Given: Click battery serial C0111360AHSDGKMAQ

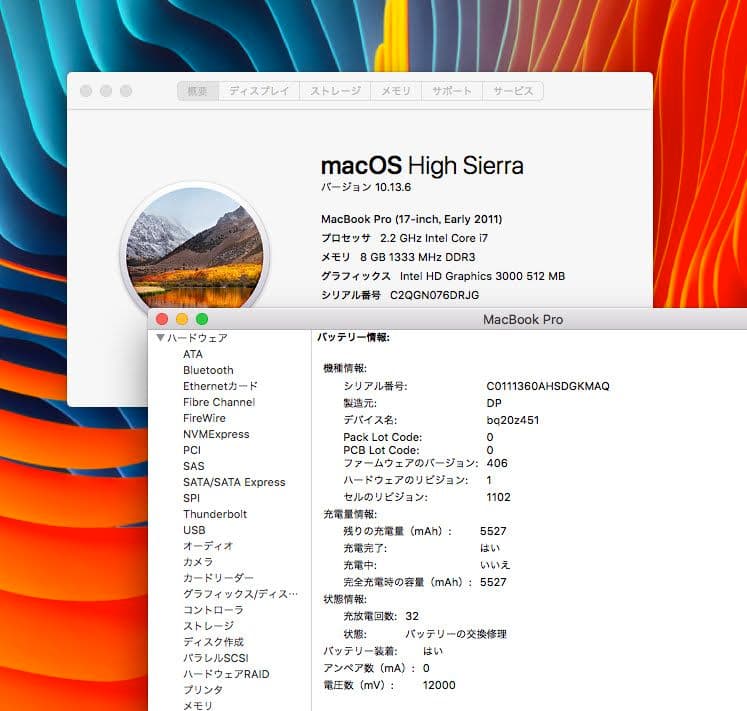Looking at the screenshot, I should click(x=548, y=386).
